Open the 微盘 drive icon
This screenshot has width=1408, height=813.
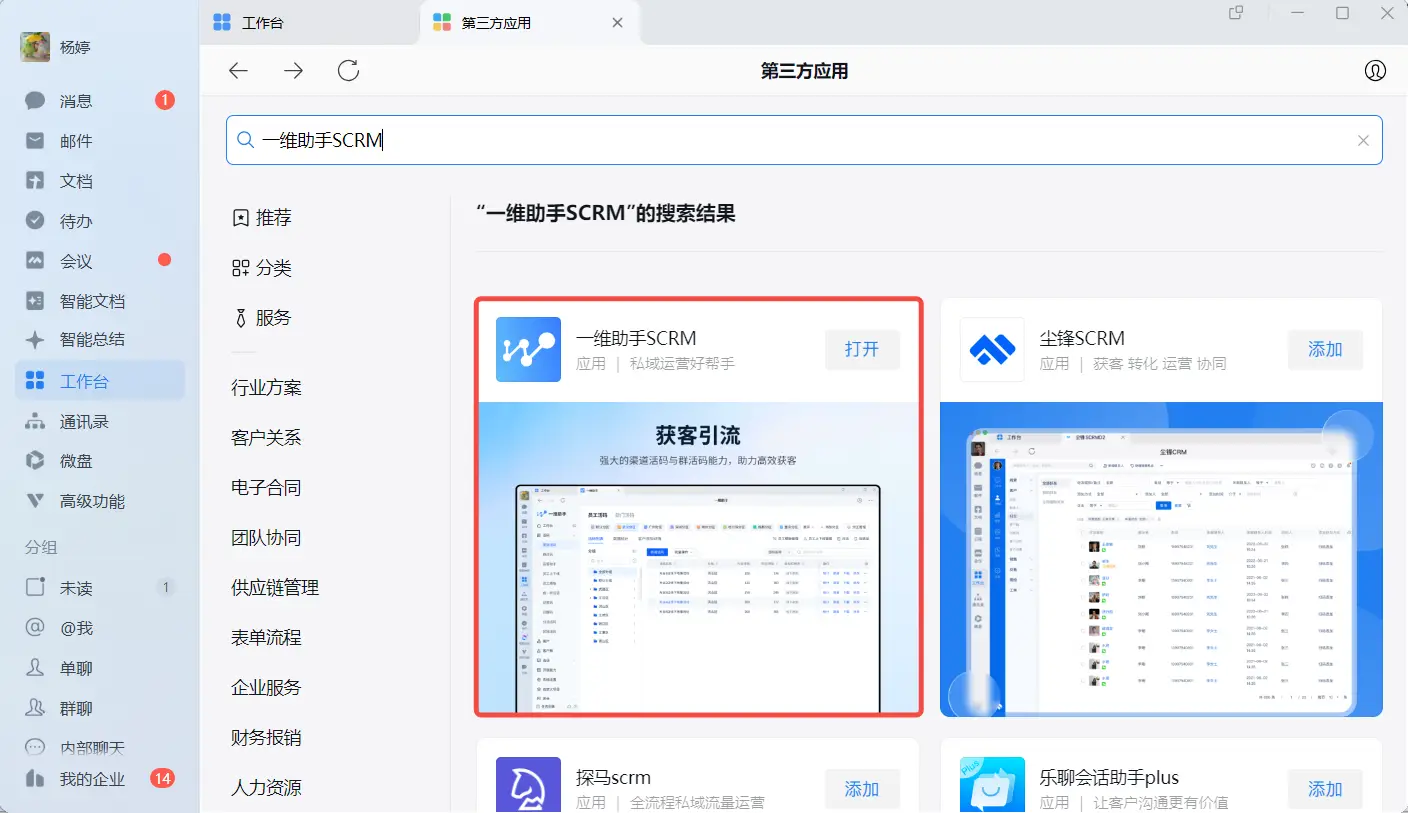click(x=35, y=461)
